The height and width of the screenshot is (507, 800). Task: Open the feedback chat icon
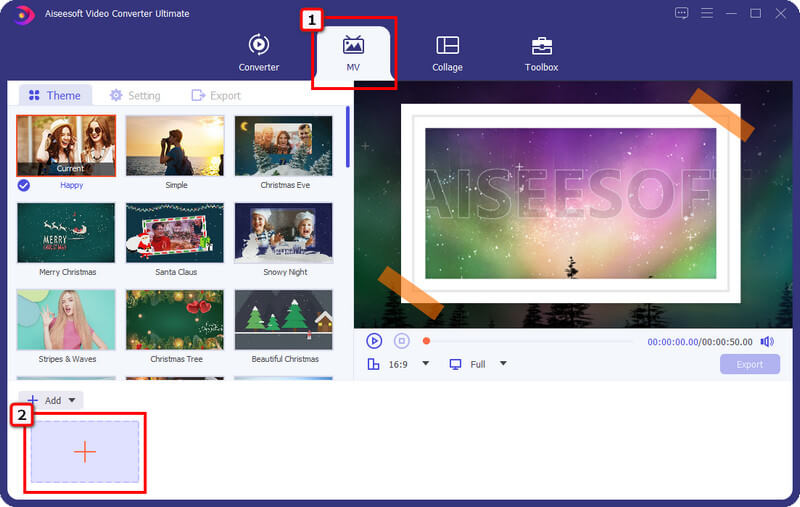(x=682, y=13)
